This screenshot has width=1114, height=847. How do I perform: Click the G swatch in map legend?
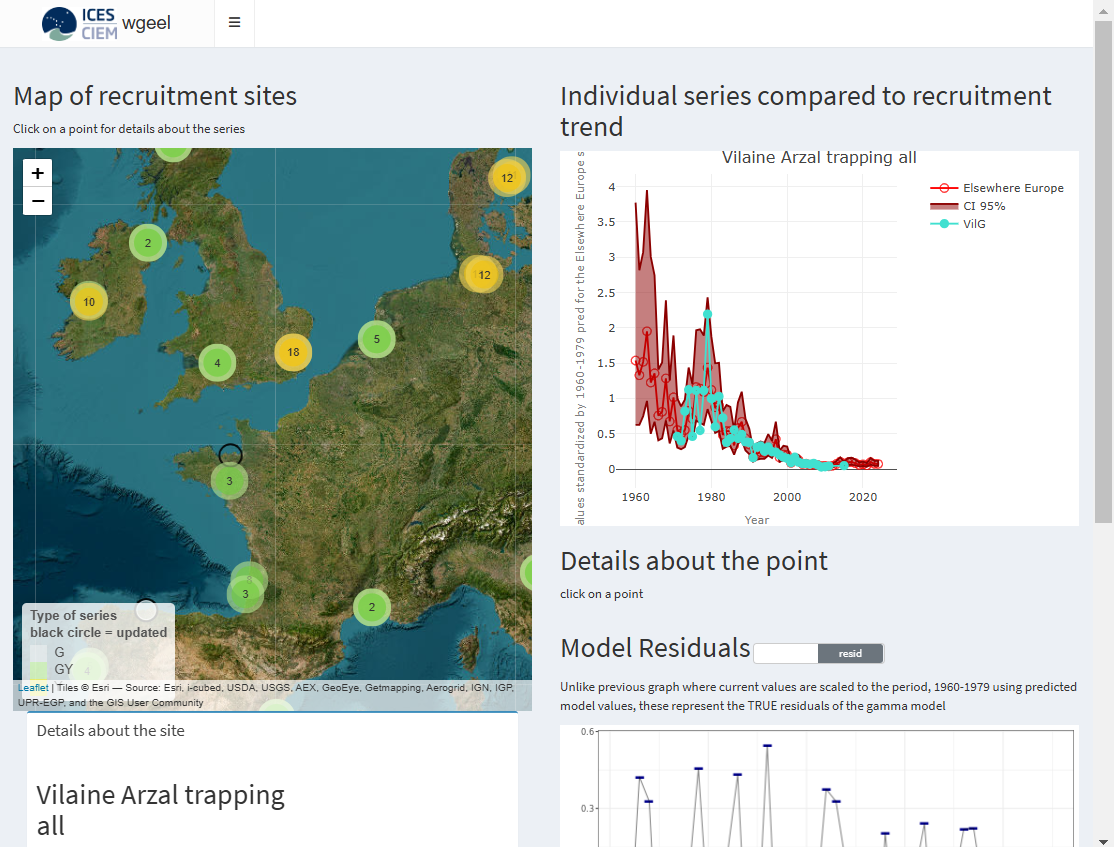click(x=38, y=652)
